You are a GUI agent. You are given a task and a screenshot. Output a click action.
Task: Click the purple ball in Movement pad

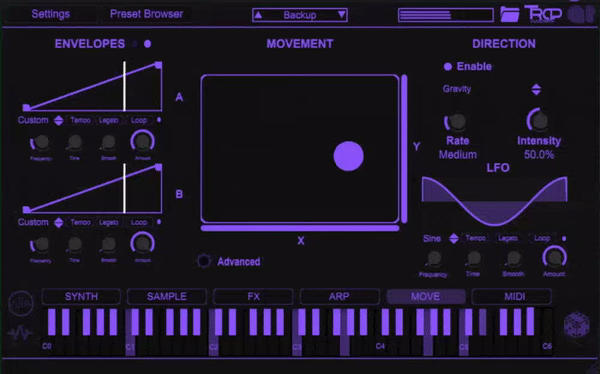click(348, 156)
